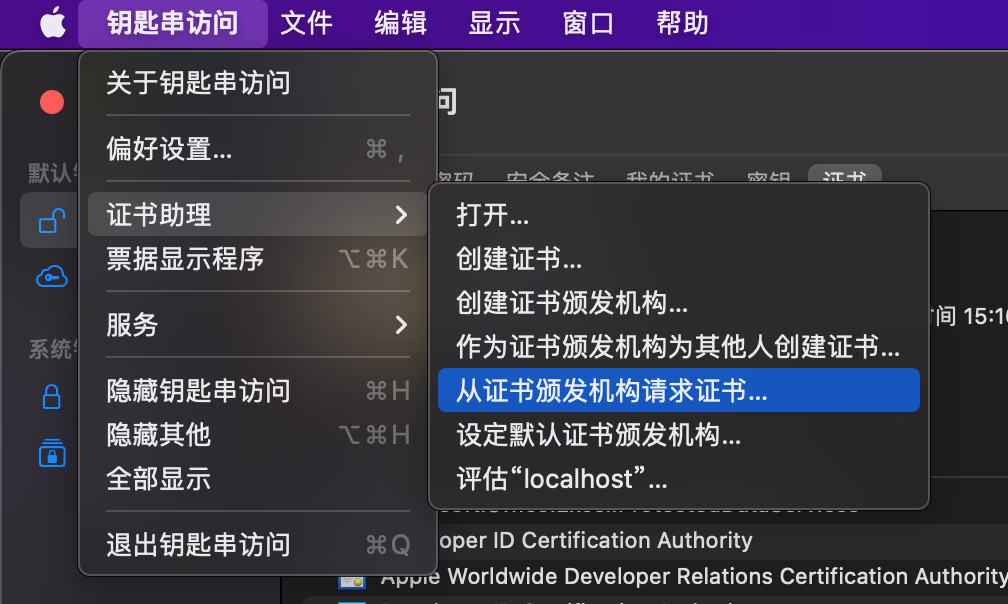Open the 帮助 menu
The image size is (1008, 604).
click(682, 23)
